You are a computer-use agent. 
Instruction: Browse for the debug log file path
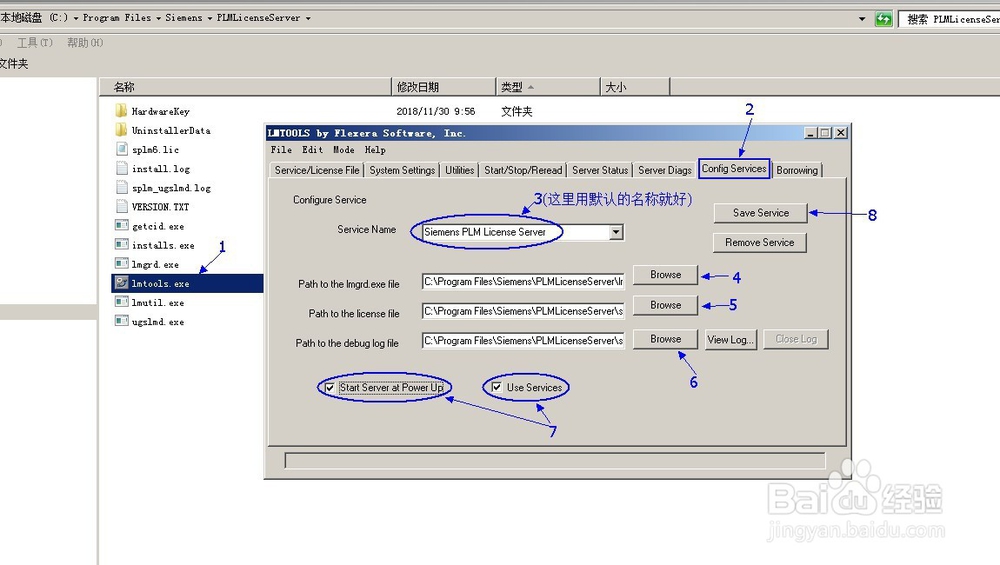coord(666,339)
